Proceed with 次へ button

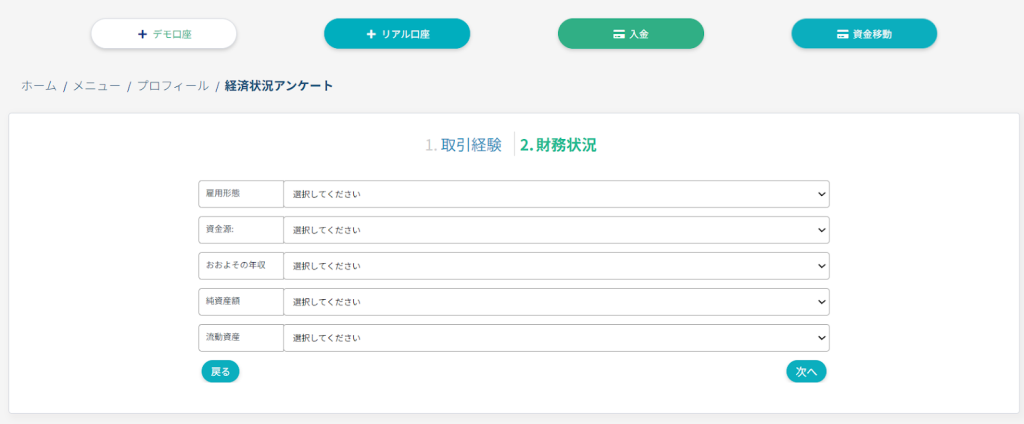[x=806, y=371]
